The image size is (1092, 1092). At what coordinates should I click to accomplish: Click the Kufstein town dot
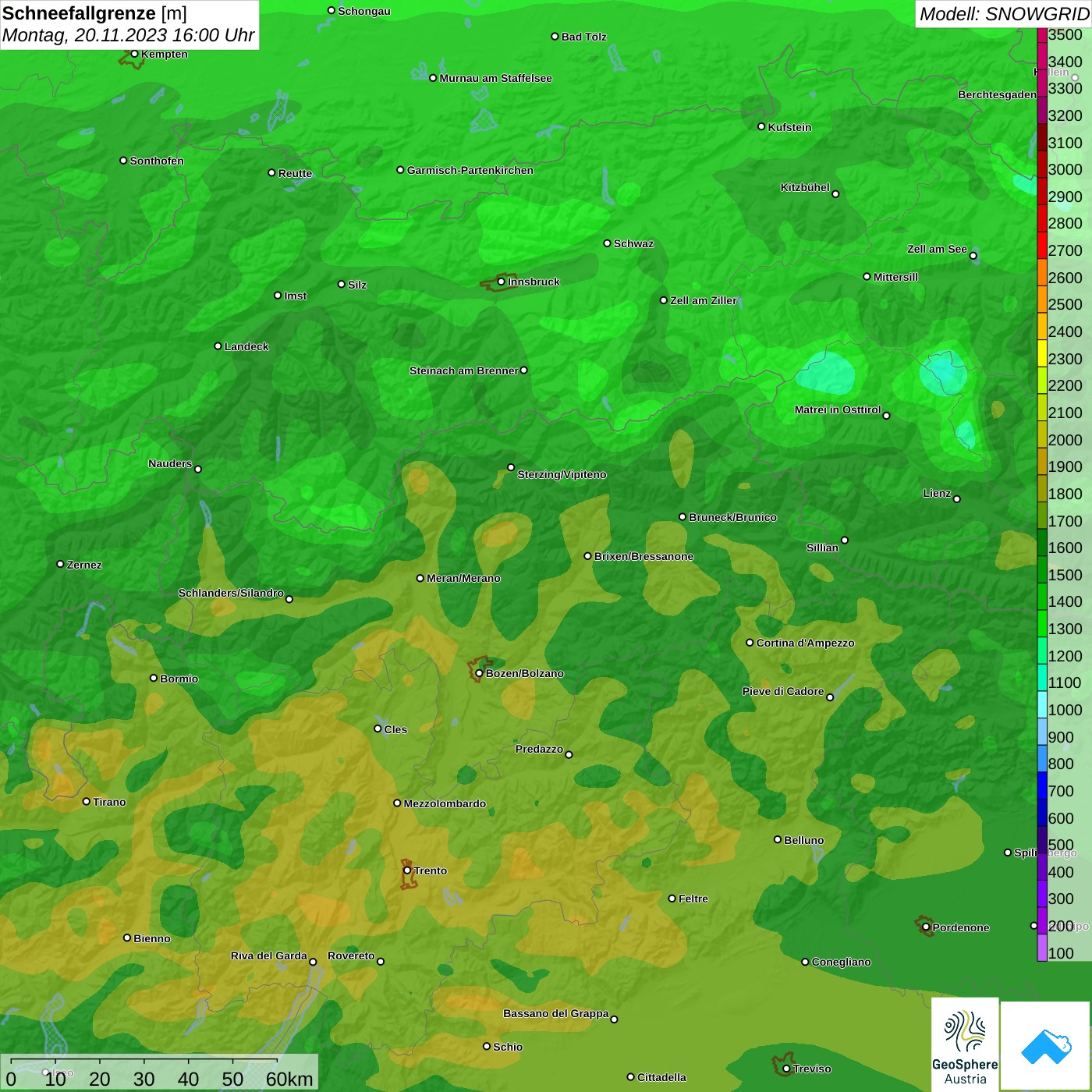[x=761, y=126]
